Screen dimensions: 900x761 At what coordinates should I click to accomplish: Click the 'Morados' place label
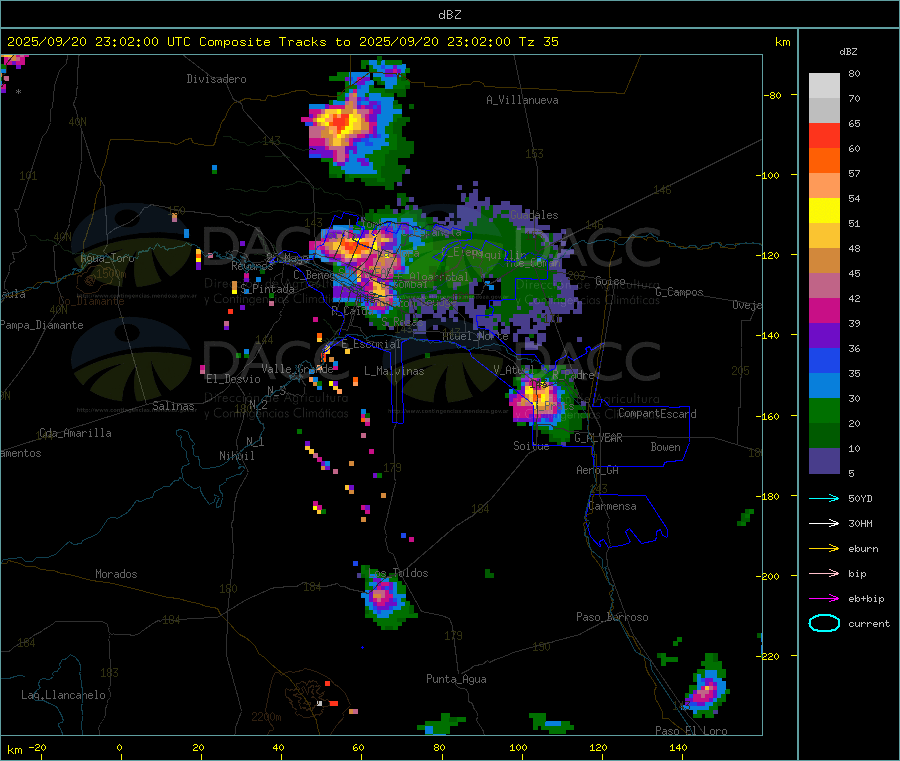[116, 574]
